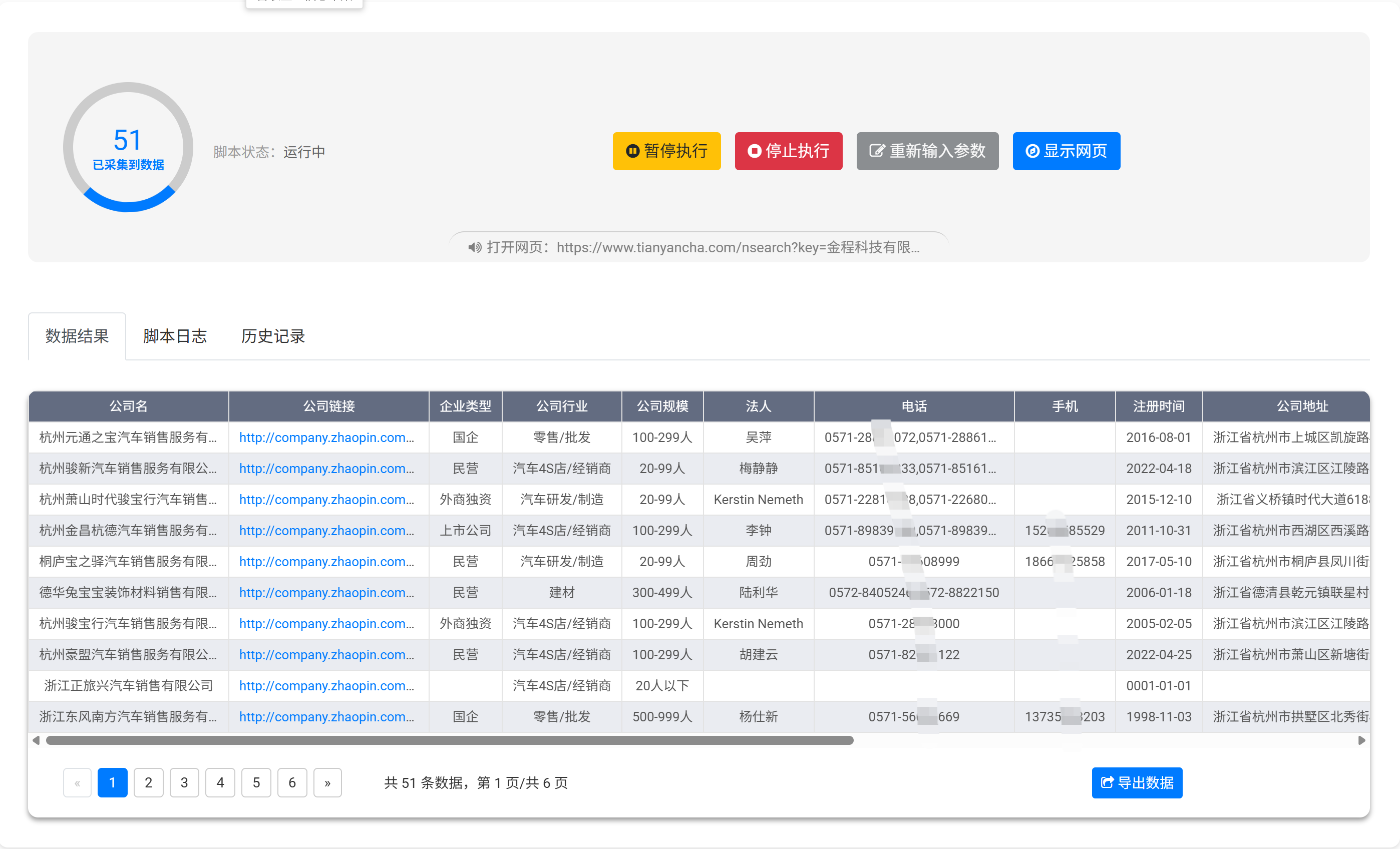
Task: Select current page 1 button
Action: 113,782
